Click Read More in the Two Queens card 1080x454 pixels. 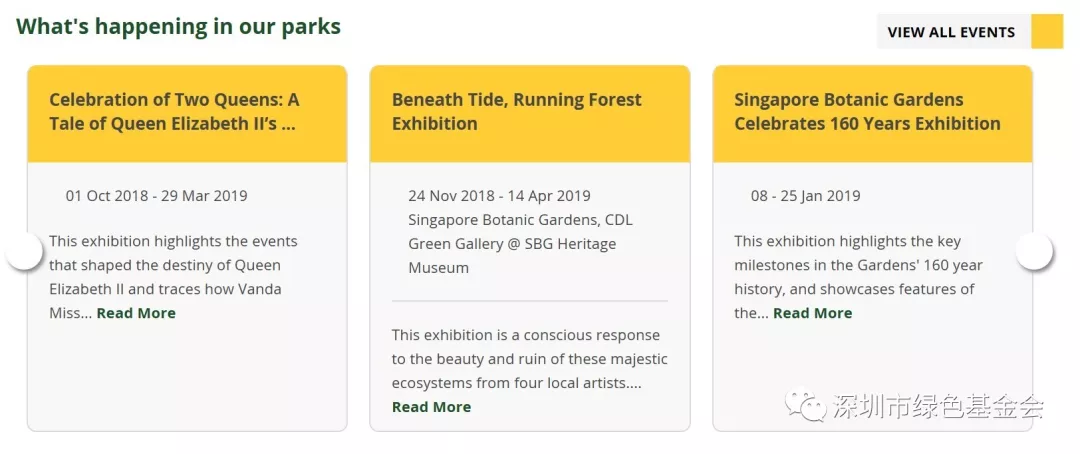(x=136, y=313)
